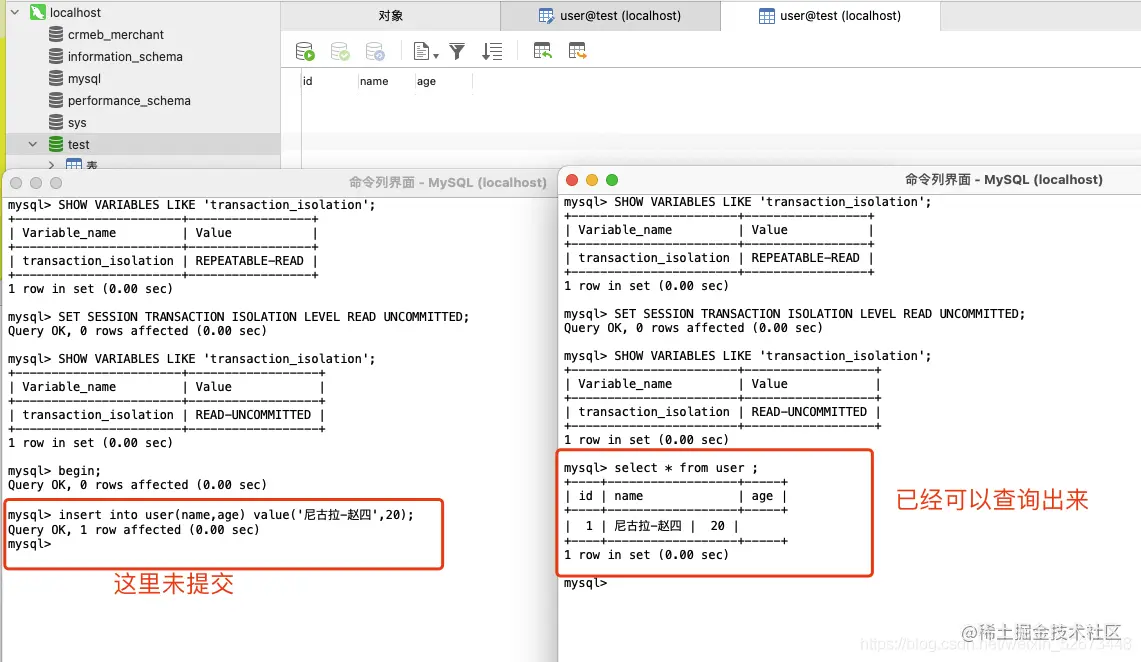Click the Begin Transaction toolbar icon
The height and width of the screenshot is (662, 1141).
(305, 51)
